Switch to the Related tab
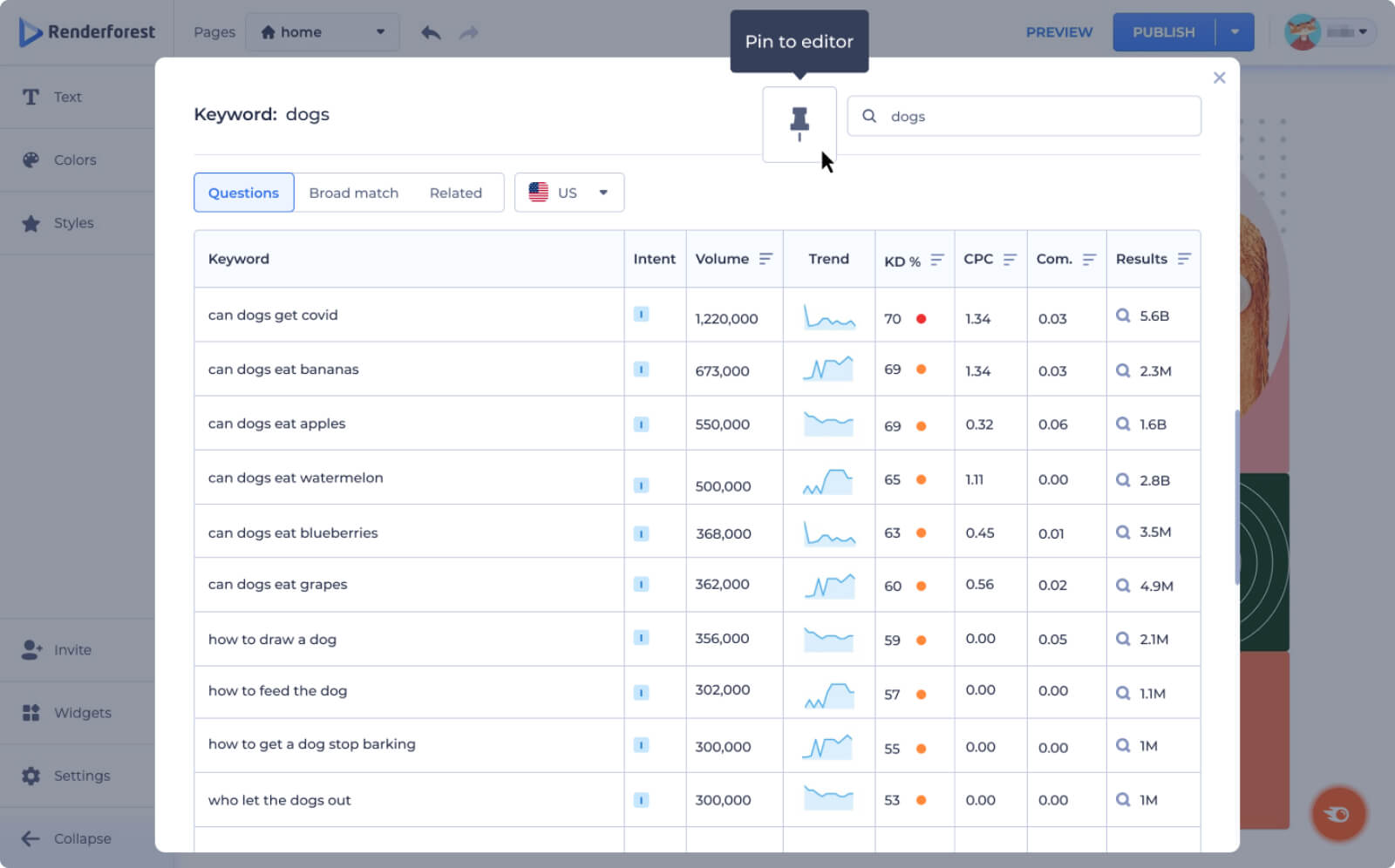This screenshot has width=1395, height=868. click(455, 193)
